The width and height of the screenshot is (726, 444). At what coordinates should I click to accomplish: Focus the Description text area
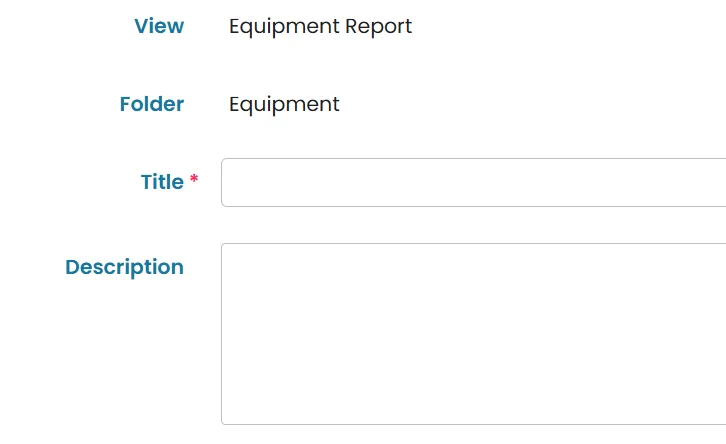473,334
